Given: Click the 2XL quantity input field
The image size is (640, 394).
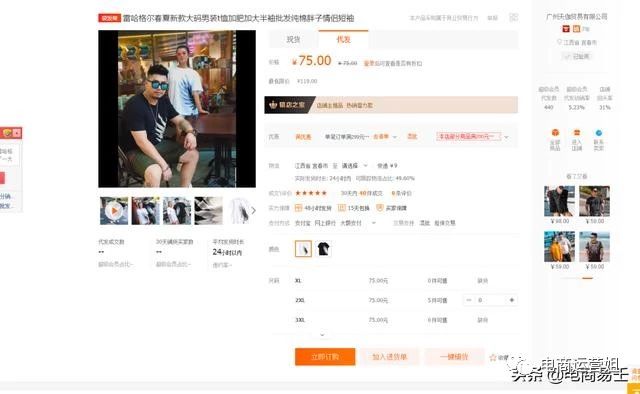Looking at the screenshot, I should click(490, 300).
